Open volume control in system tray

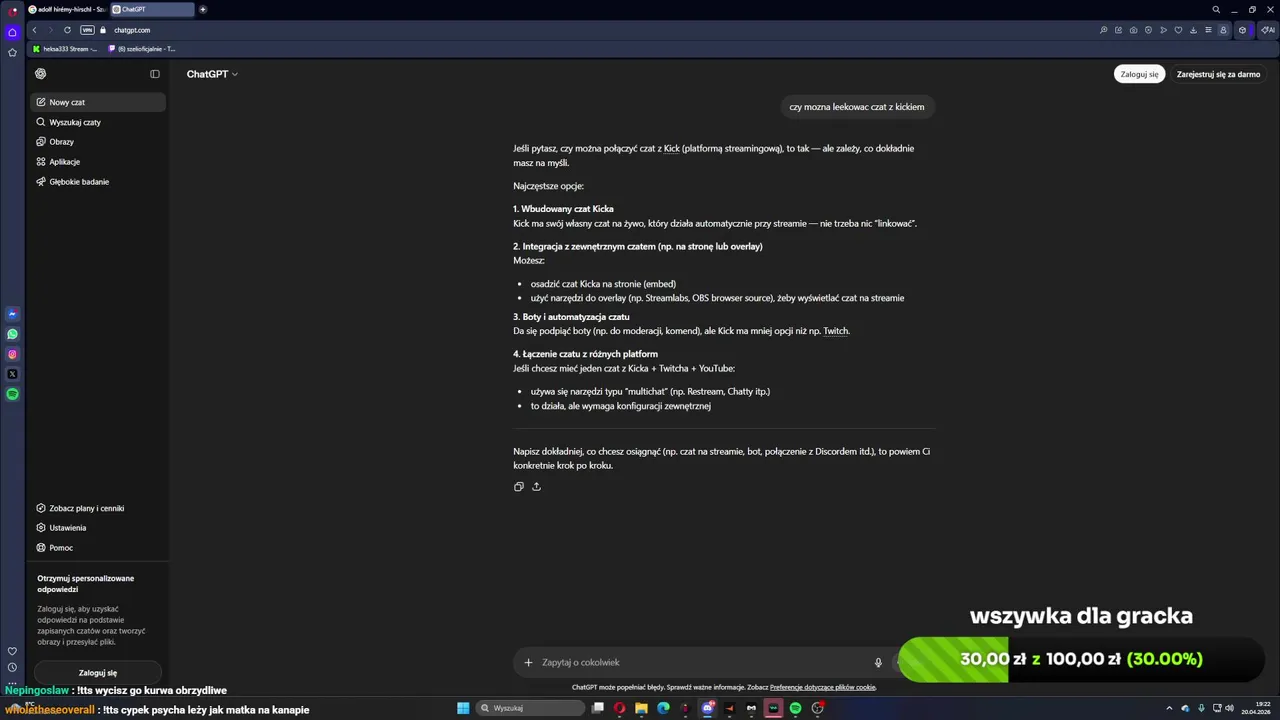click(x=1229, y=708)
